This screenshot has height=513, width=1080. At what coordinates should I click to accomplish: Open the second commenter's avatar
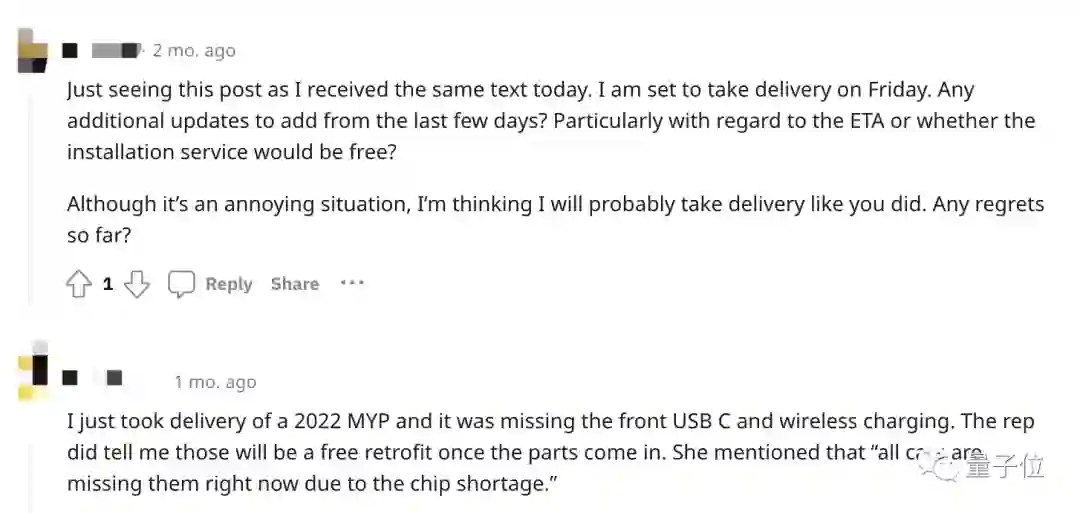(x=33, y=372)
